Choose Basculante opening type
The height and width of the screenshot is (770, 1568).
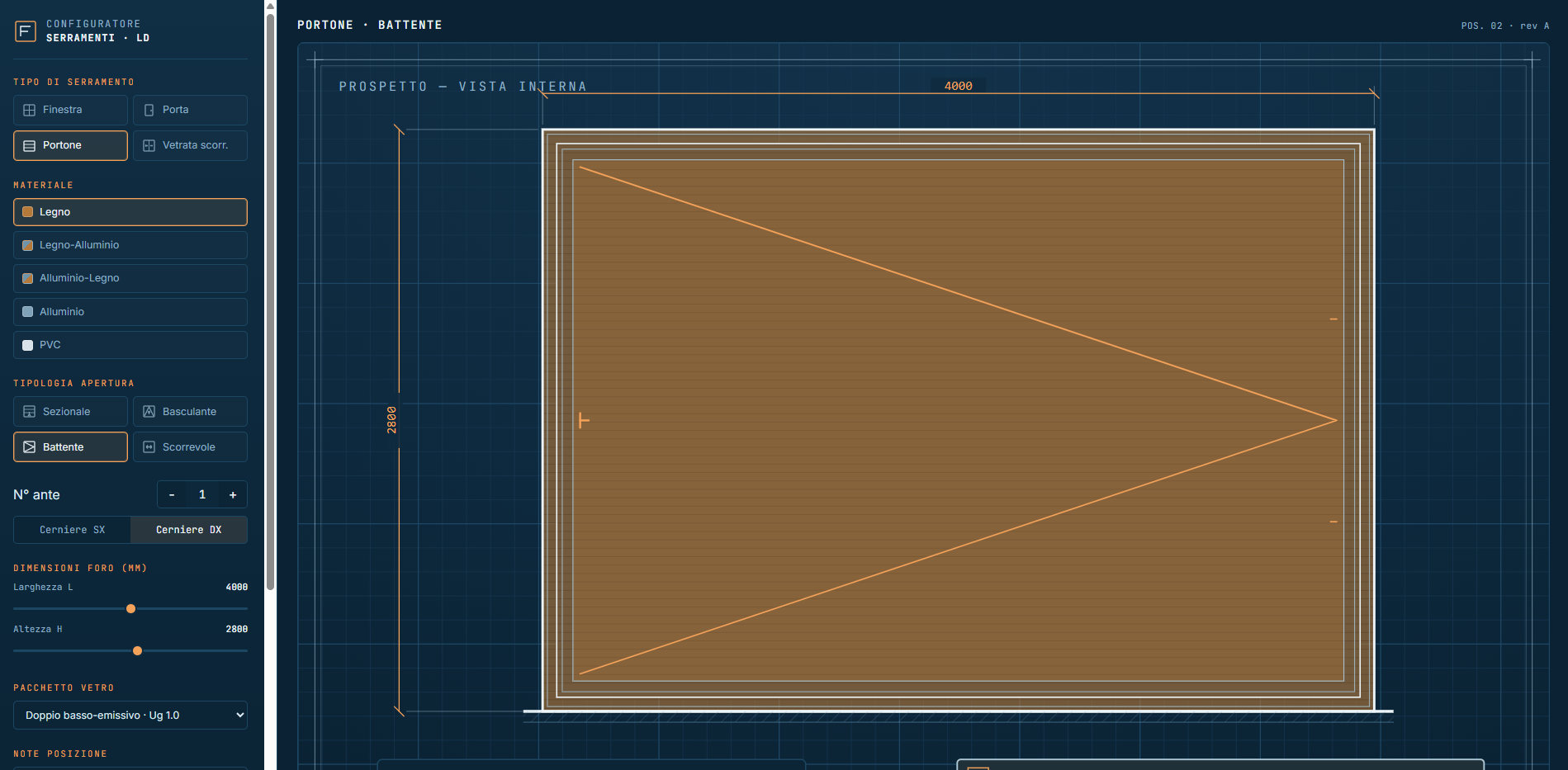click(190, 412)
